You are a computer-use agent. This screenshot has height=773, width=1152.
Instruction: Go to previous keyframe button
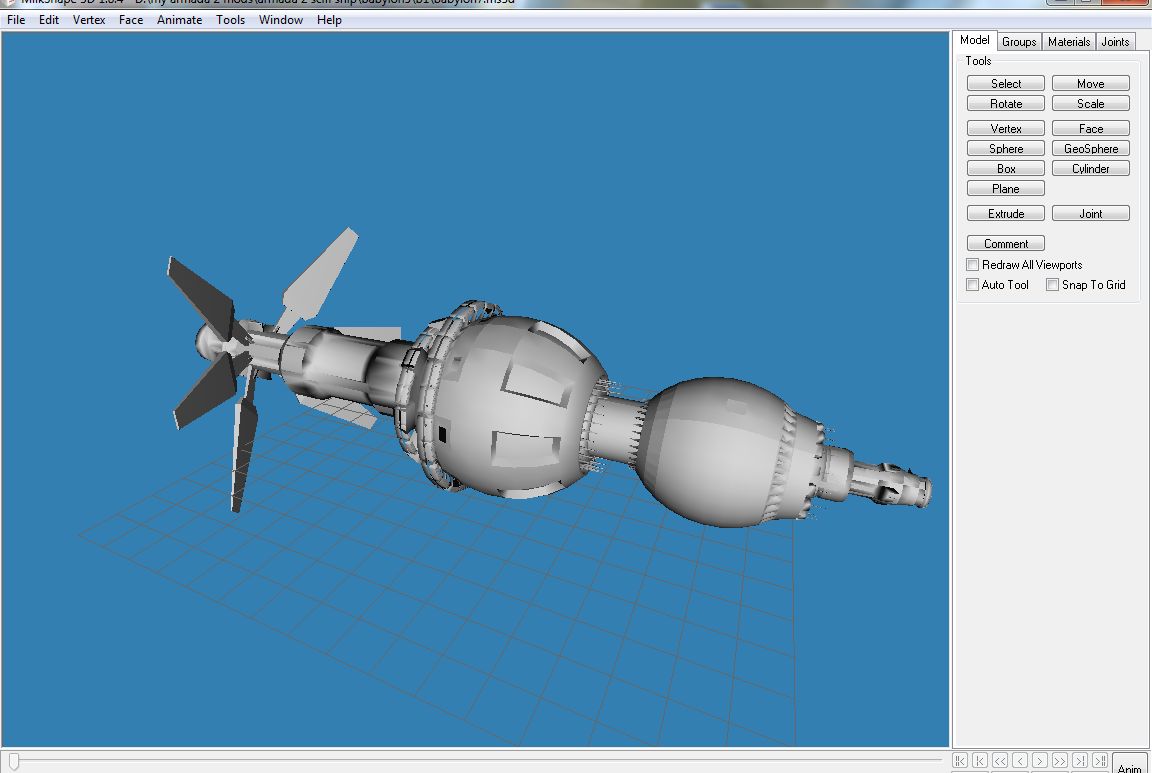(x=979, y=761)
